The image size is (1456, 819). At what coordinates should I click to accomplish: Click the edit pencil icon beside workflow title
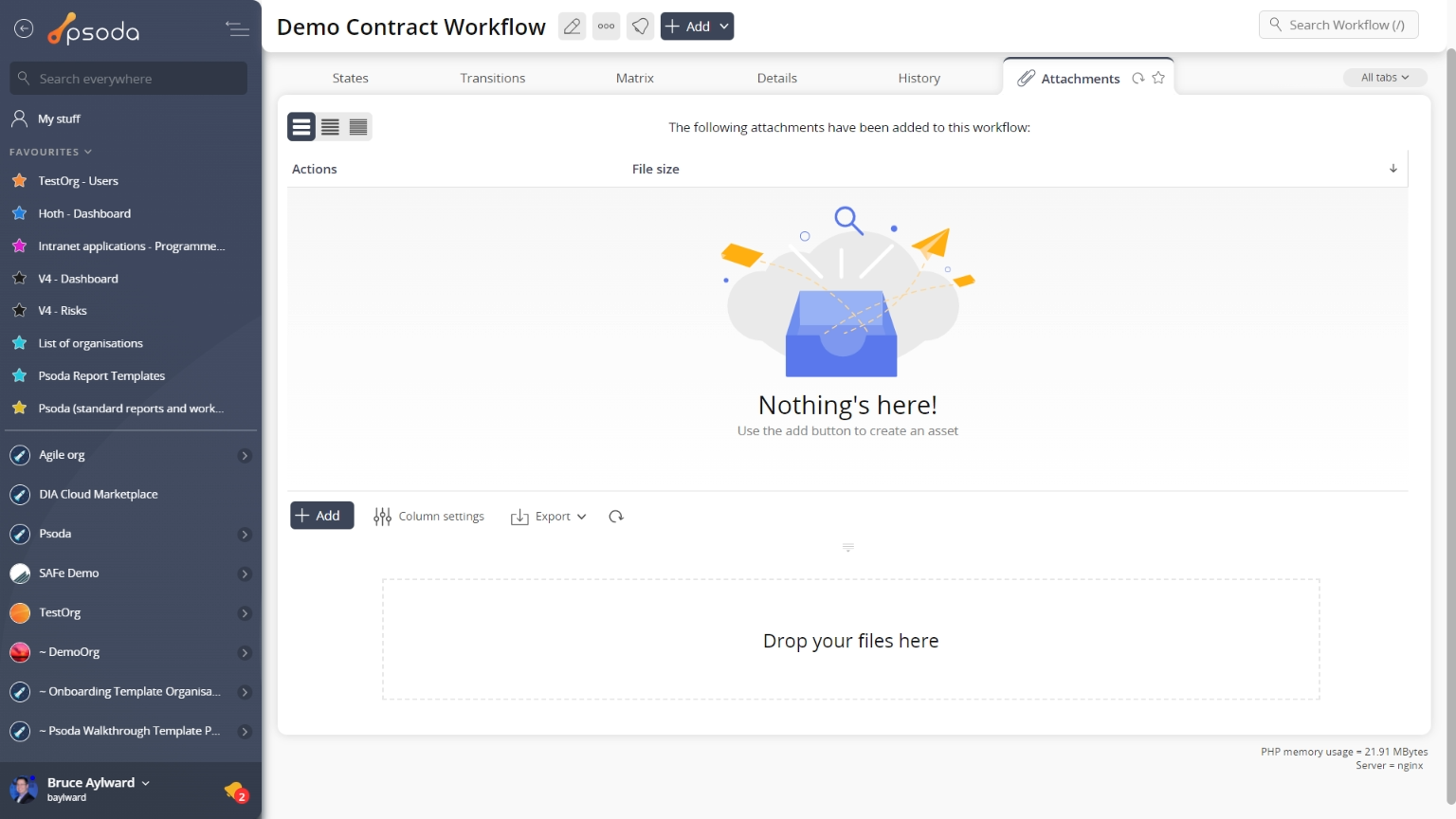point(572,27)
